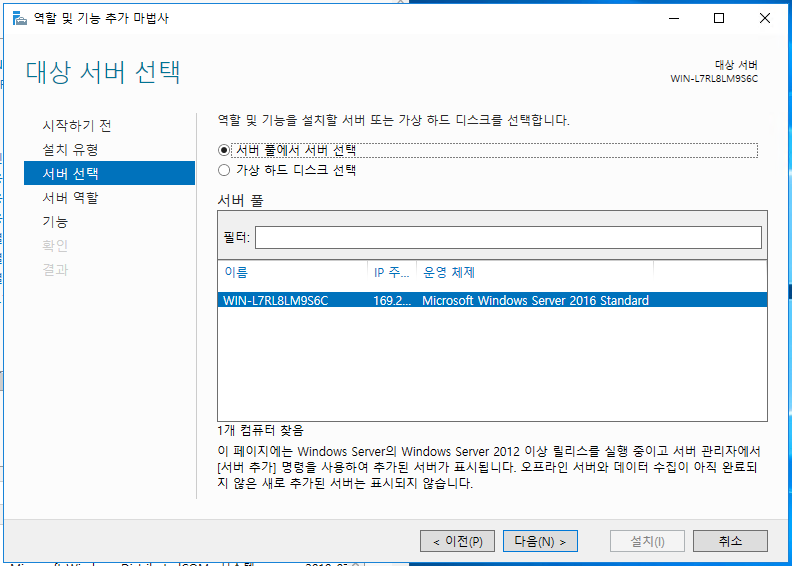Click the wizard icon in title bar

pos(19,19)
